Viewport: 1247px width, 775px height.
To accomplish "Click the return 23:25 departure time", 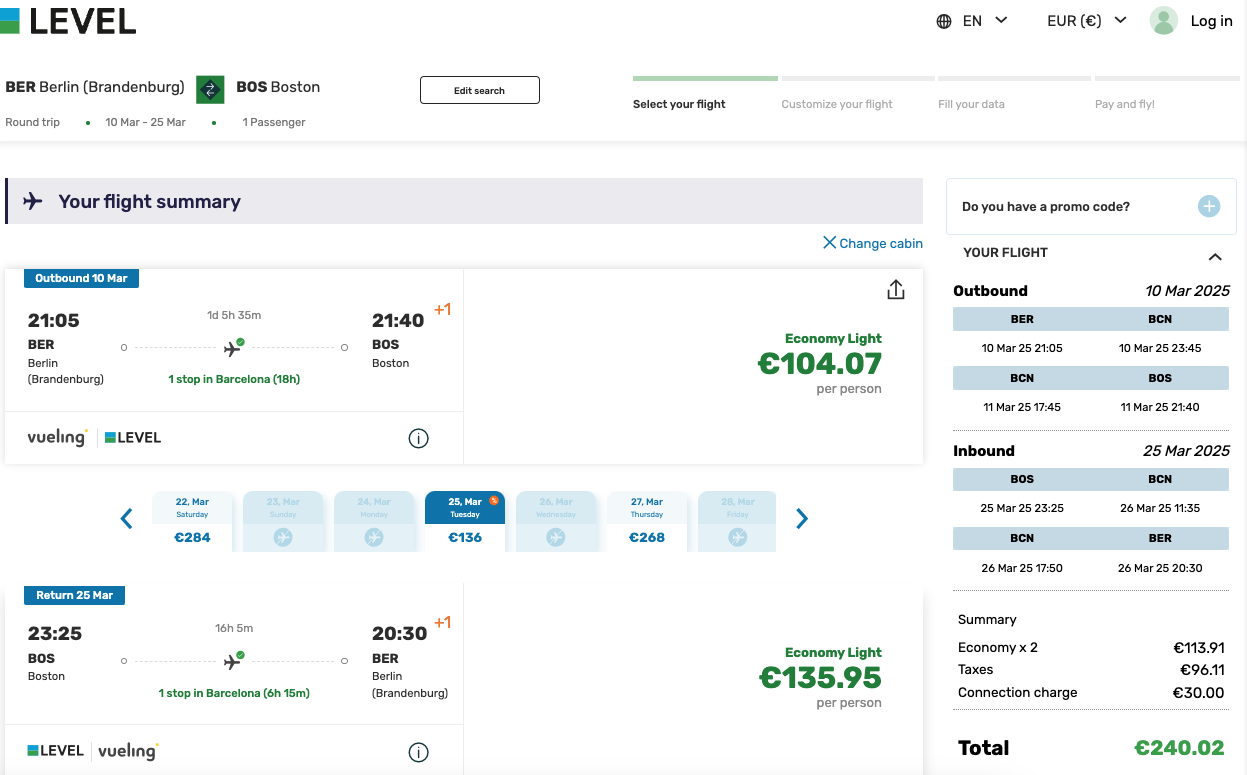I will pyautogui.click(x=55, y=634).
